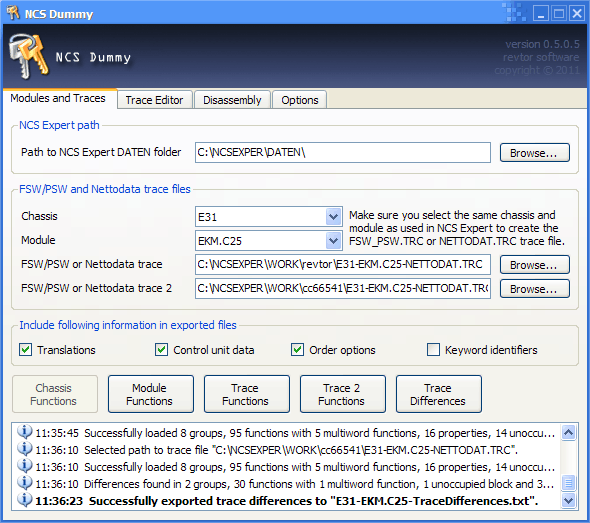Click the log scrollbar thumb
Viewport: 590px width, 523px height.
pos(569,482)
